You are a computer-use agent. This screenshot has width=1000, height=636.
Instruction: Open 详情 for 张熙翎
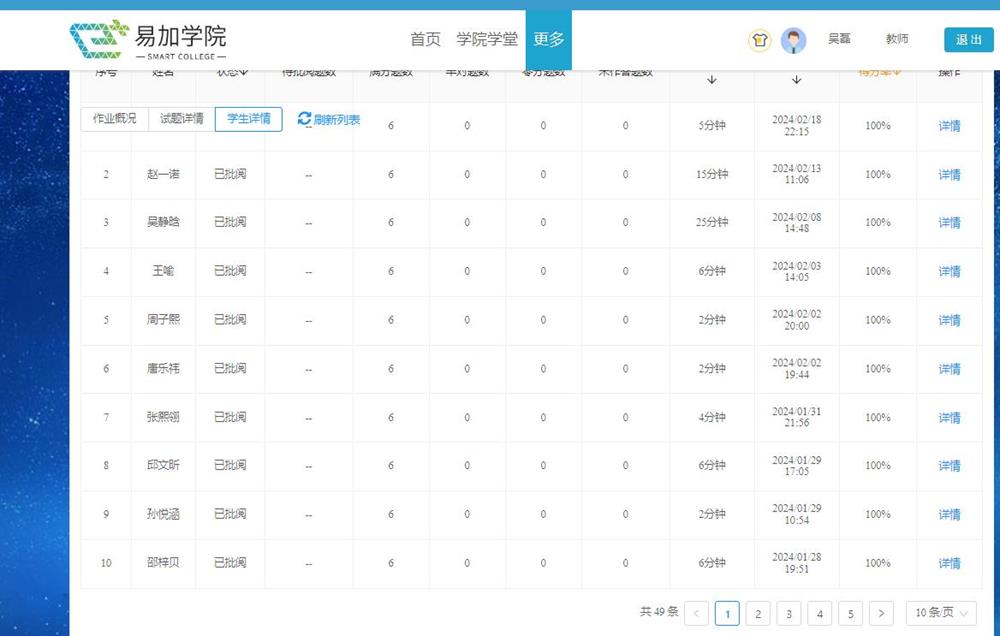[949, 417]
